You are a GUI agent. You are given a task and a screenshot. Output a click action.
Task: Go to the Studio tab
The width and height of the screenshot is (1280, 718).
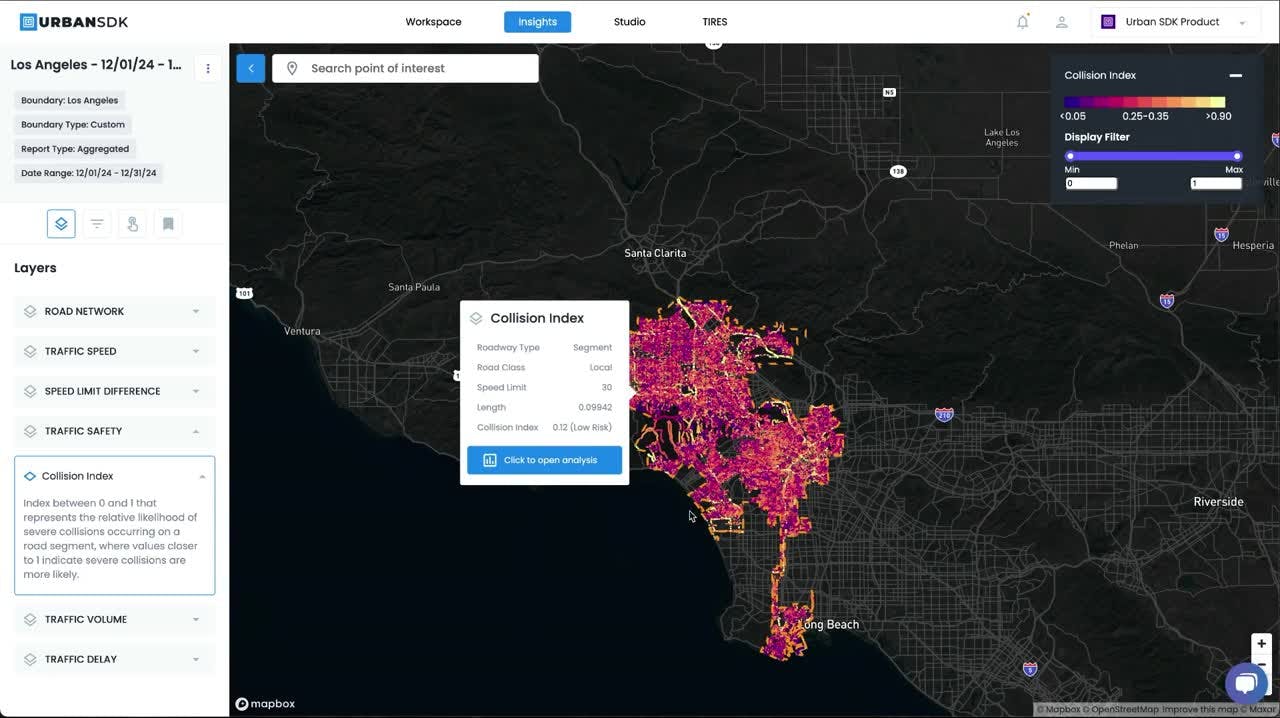click(x=629, y=22)
